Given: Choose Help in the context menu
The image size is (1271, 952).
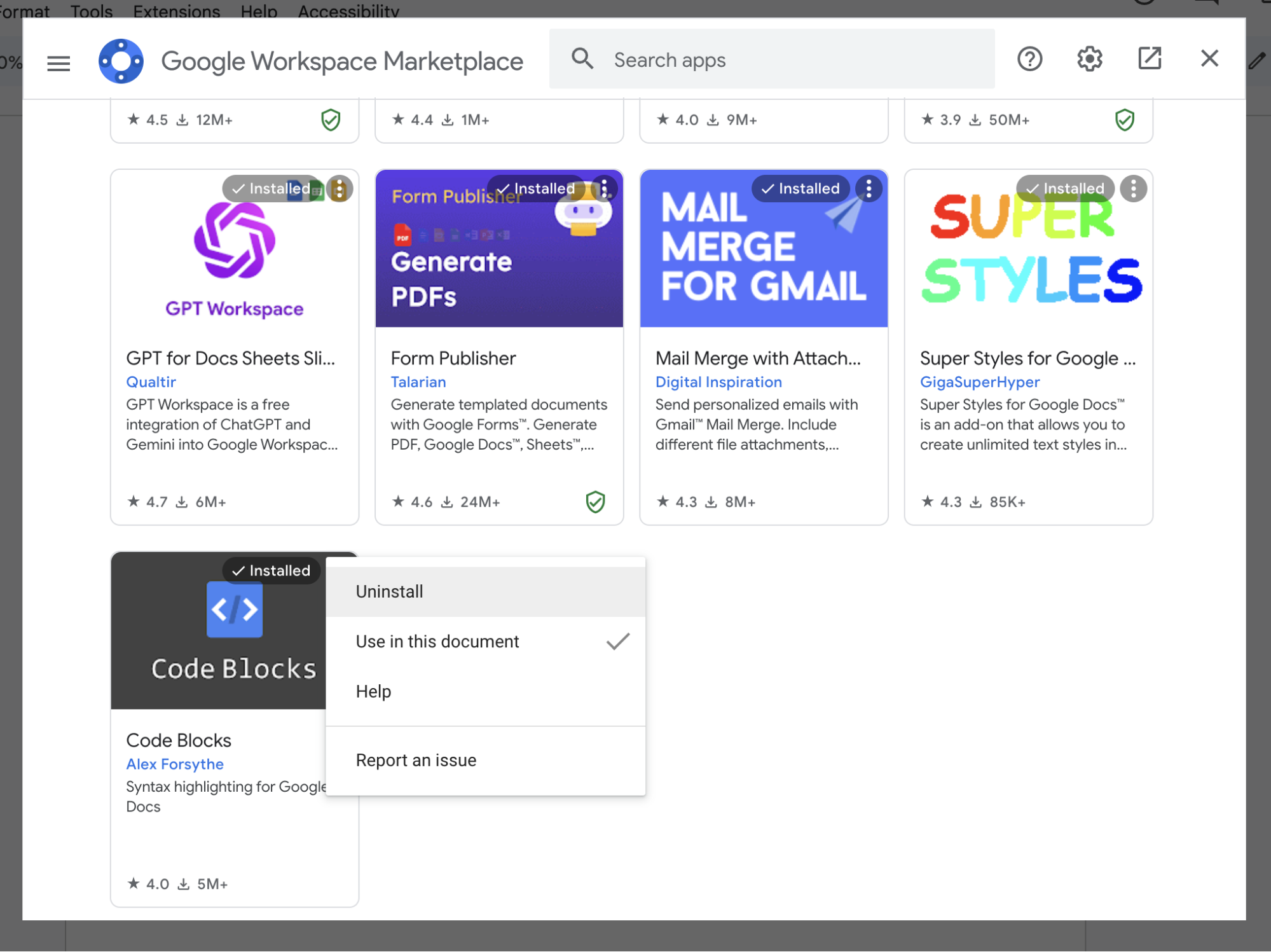Looking at the screenshot, I should (x=486, y=691).
